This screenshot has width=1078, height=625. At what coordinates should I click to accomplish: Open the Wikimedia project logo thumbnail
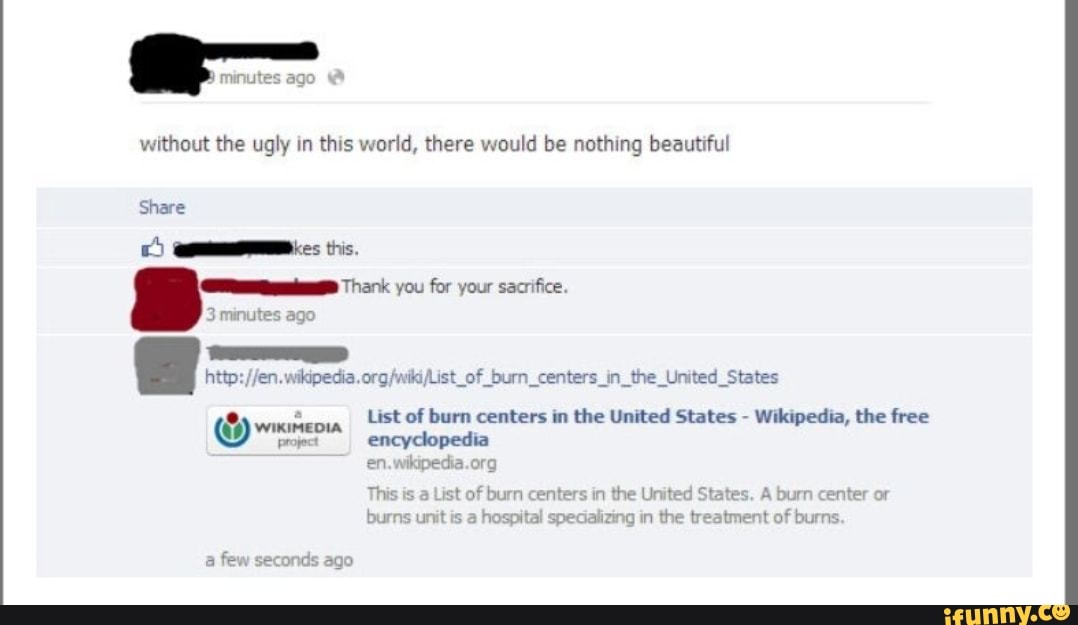coord(278,430)
